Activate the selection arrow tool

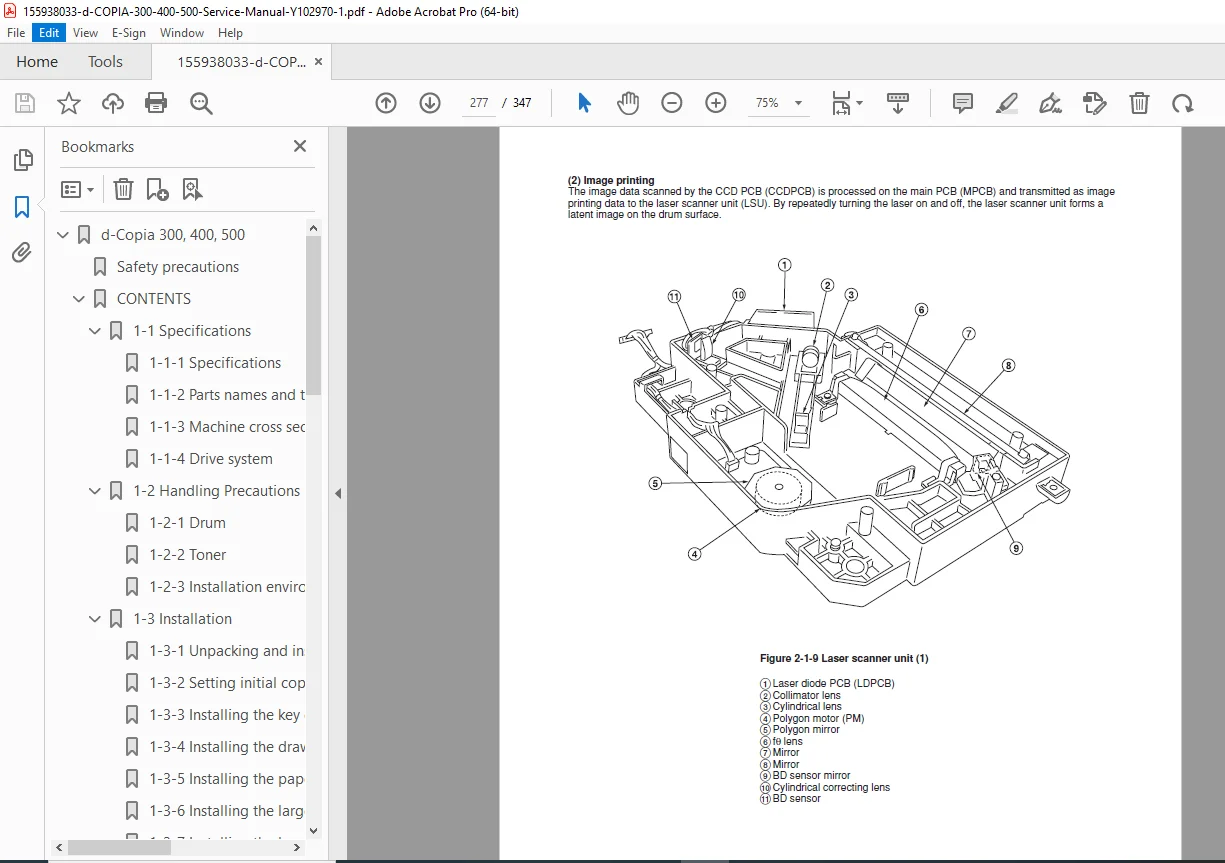coord(584,103)
